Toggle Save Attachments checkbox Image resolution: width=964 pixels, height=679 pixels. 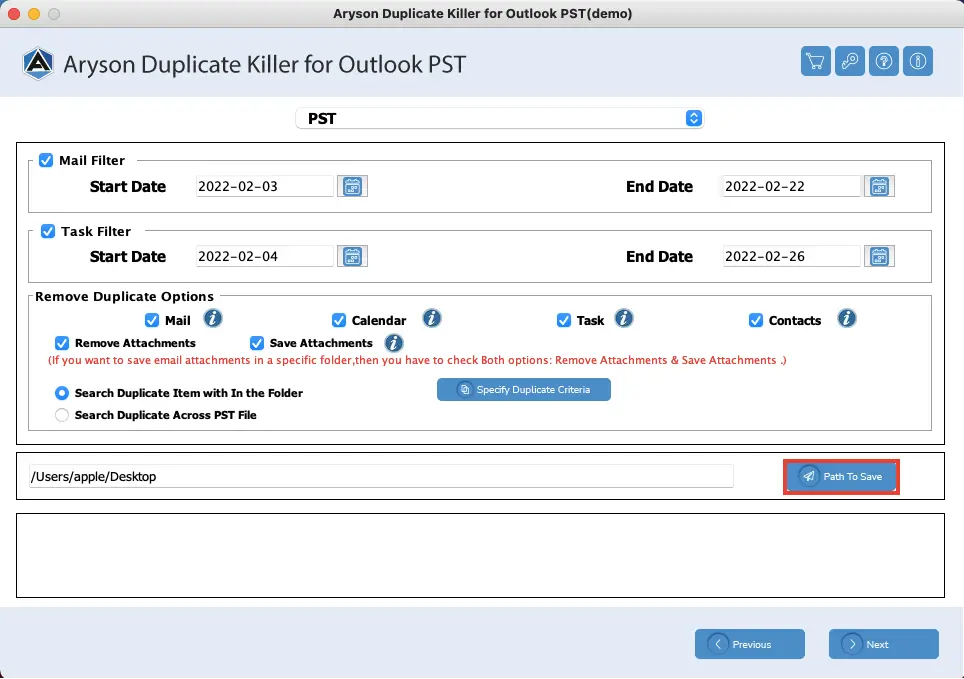point(257,343)
